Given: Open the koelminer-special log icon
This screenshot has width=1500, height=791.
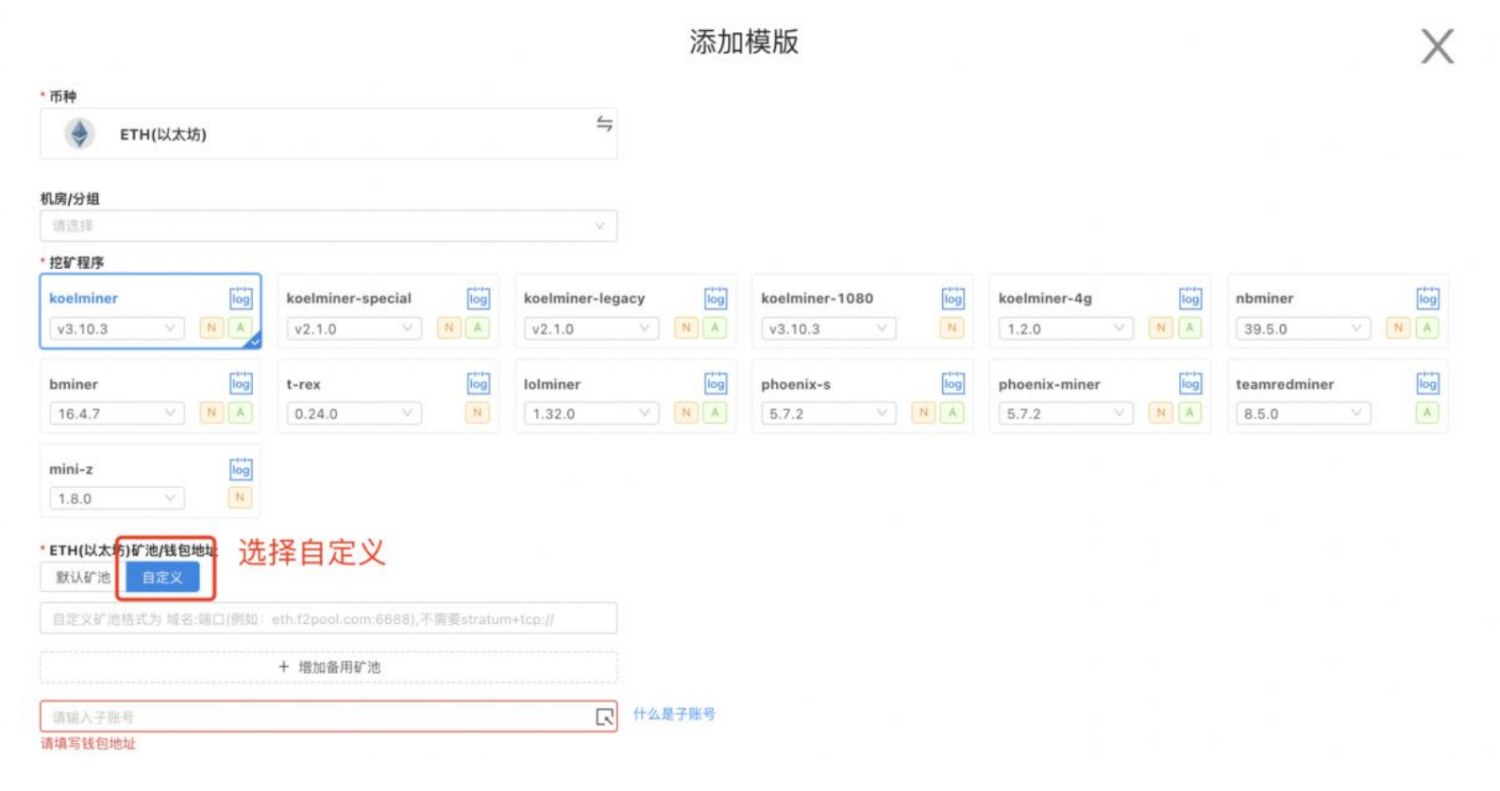Looking at the screenshot, I should 478,298.
